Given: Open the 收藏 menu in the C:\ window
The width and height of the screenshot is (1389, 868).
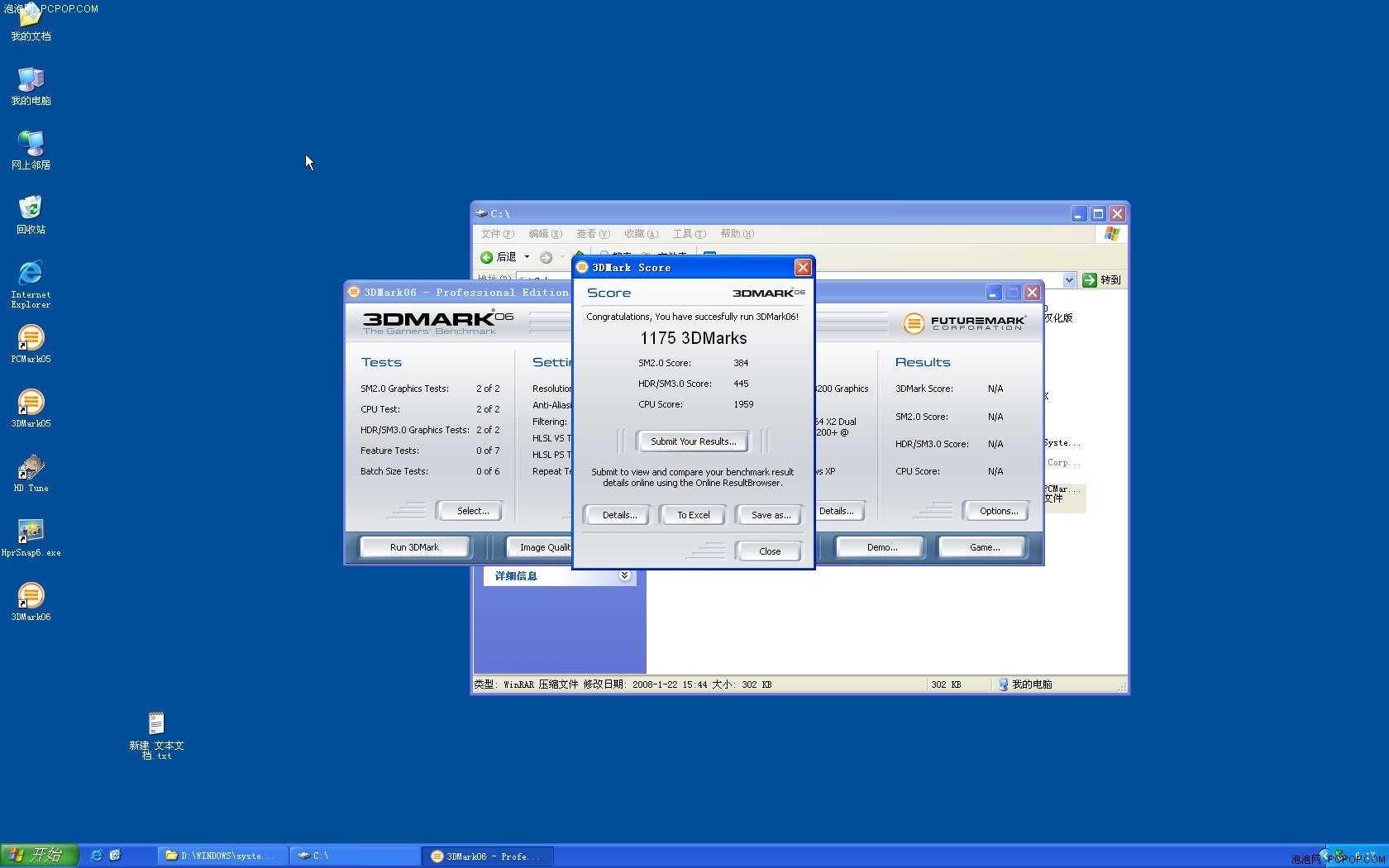Looking at the screenshot, I should (x=642, y=234).
